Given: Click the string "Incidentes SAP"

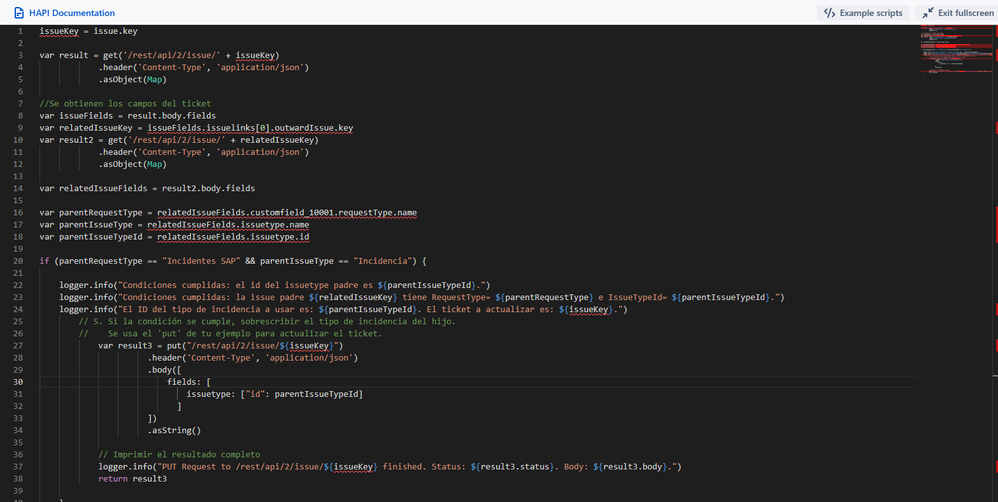Looking at the screenshot, I should click(x=201, y=261).
